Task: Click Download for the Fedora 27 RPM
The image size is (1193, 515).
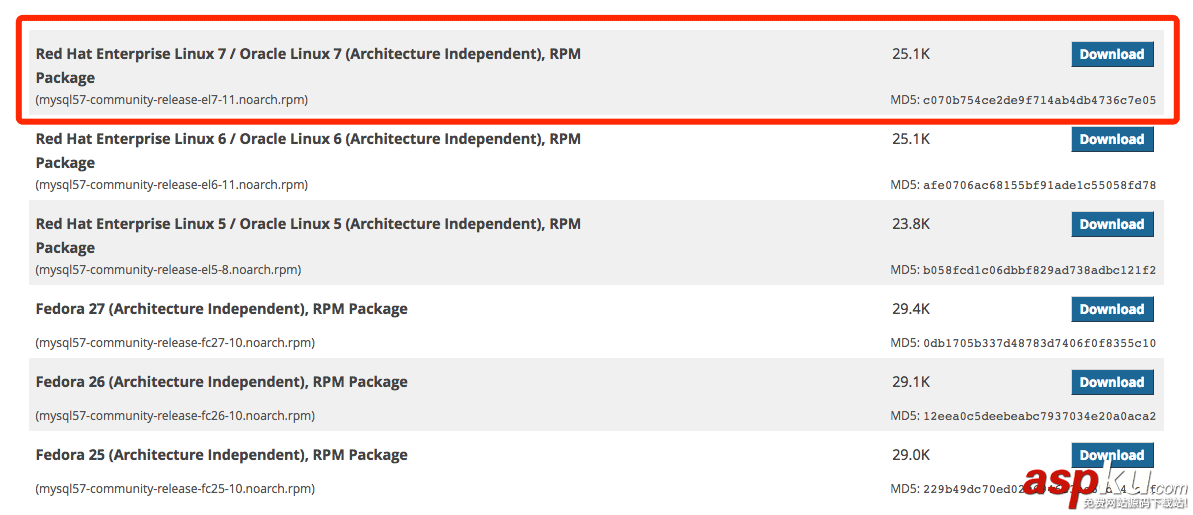Action: 1112,309
